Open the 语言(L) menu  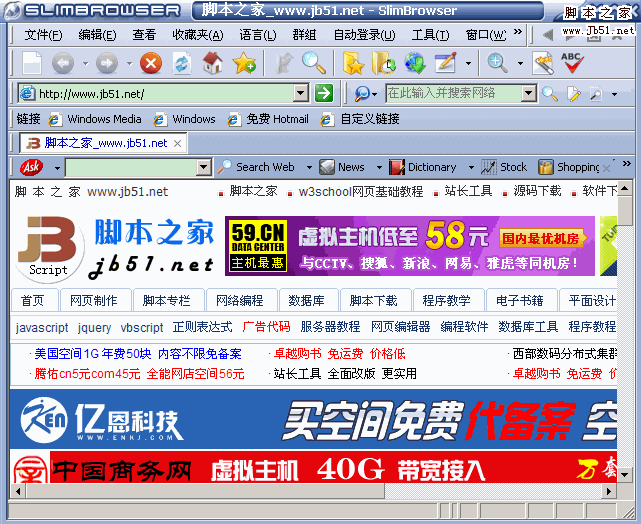tap(258, 35)
